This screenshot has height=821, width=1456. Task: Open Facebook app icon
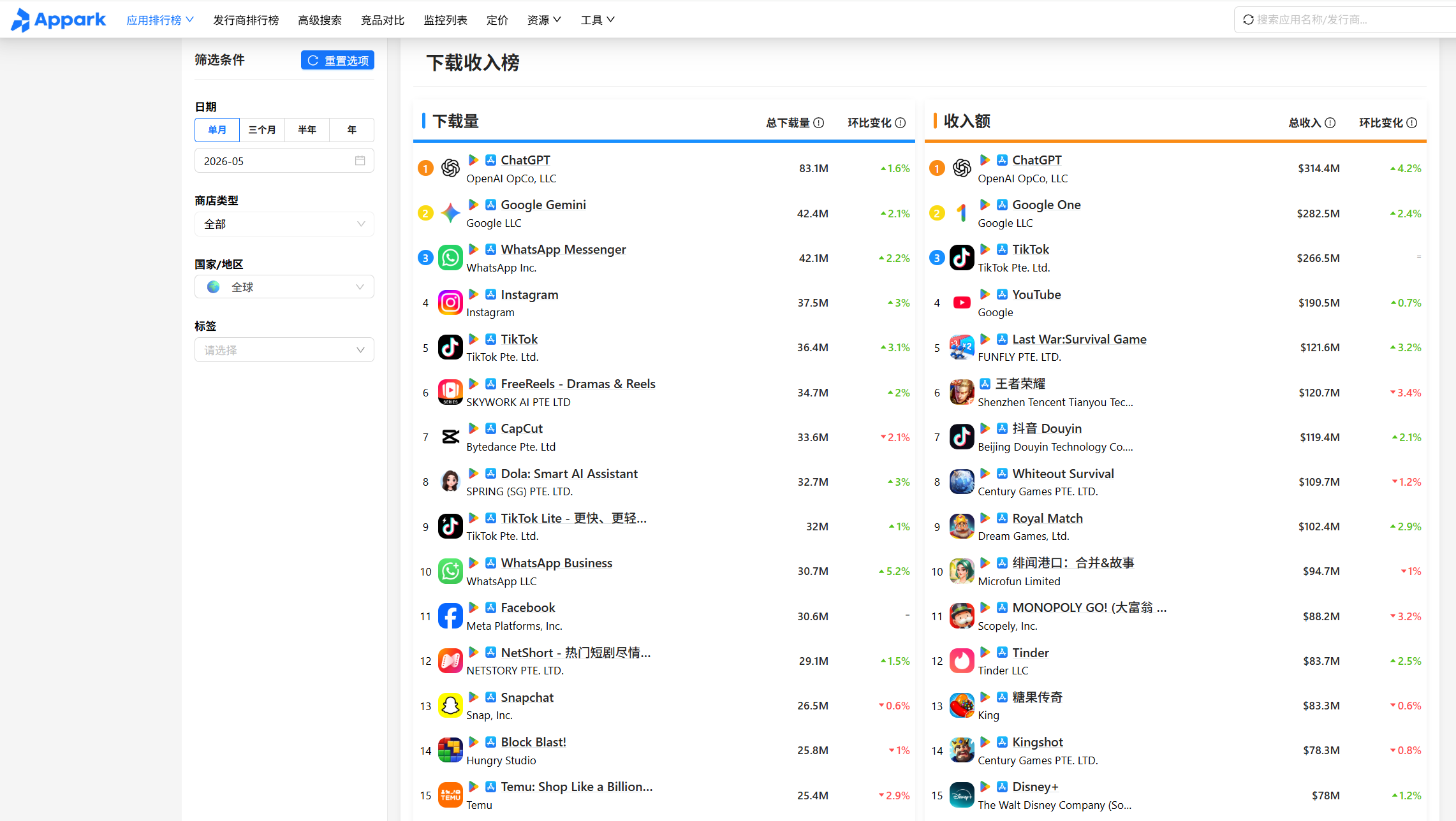(x=450, y=616)
